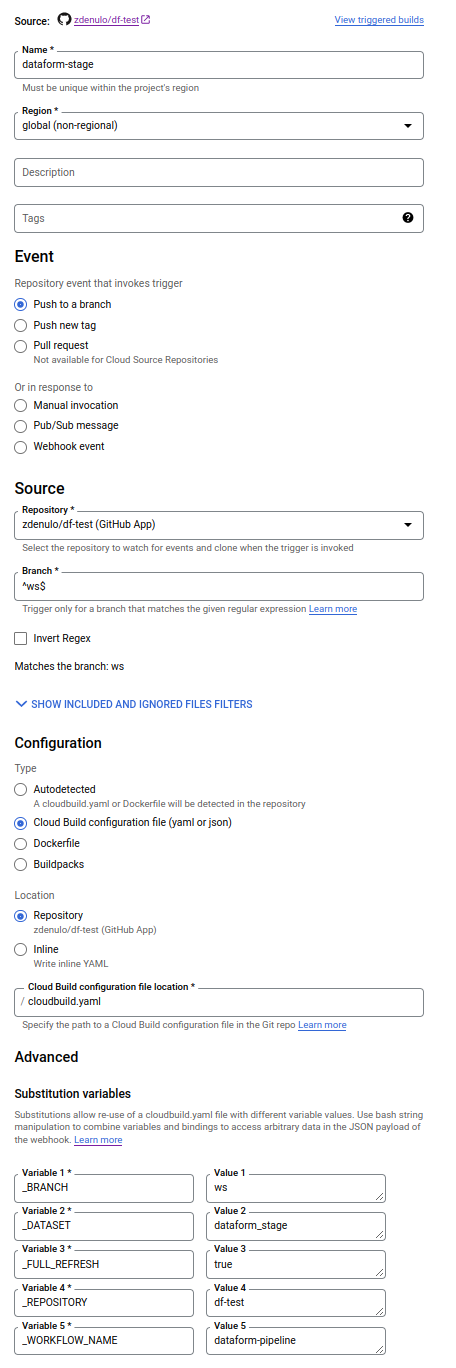The image size is (456, 1368).
Task: Click Learn more under Substitution variables description
Action: pyautogui.click(x=98, y=1140)
